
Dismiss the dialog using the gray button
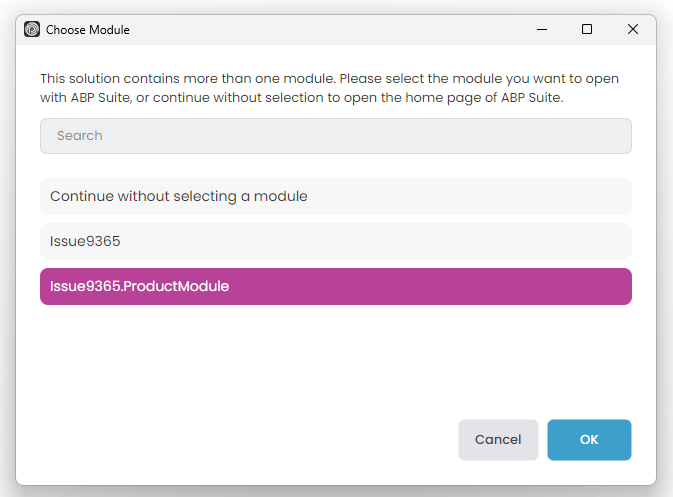point(498,440)
